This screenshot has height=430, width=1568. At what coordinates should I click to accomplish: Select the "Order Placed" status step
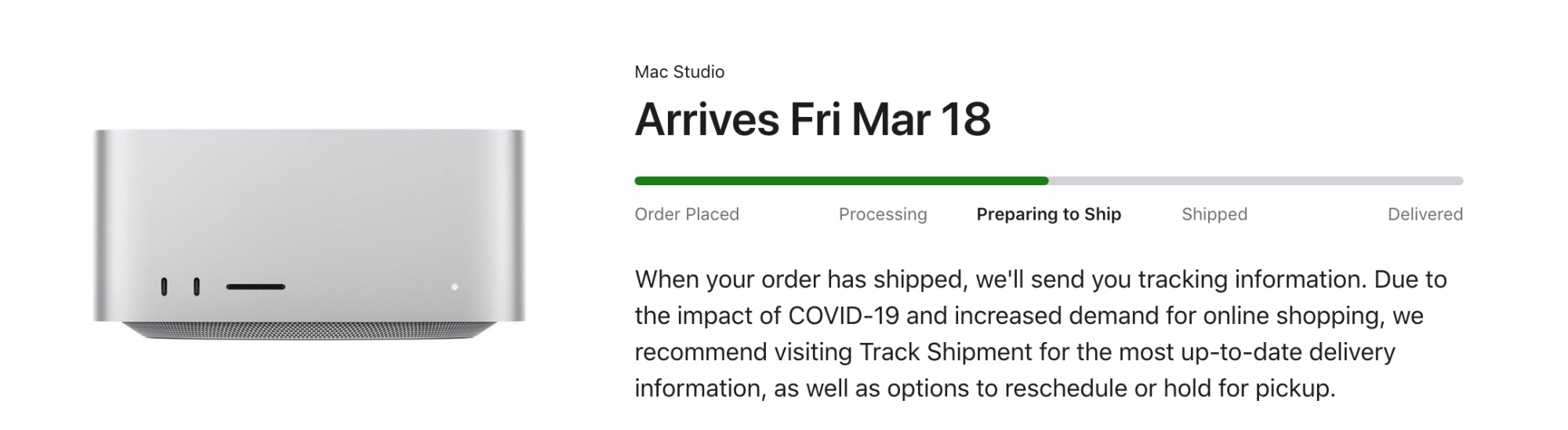(687, 214)
